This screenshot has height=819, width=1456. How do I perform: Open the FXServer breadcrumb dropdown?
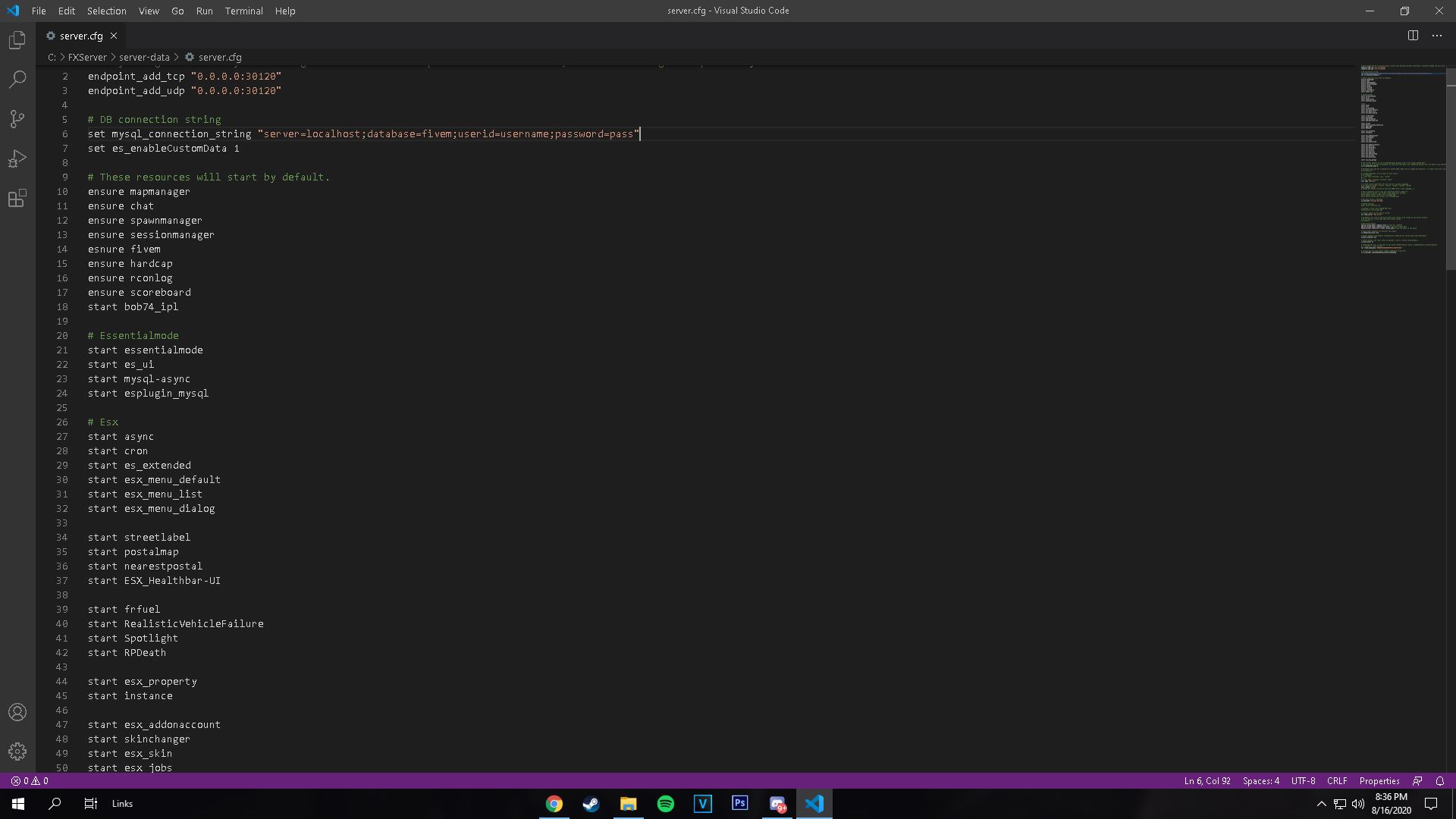86,57
